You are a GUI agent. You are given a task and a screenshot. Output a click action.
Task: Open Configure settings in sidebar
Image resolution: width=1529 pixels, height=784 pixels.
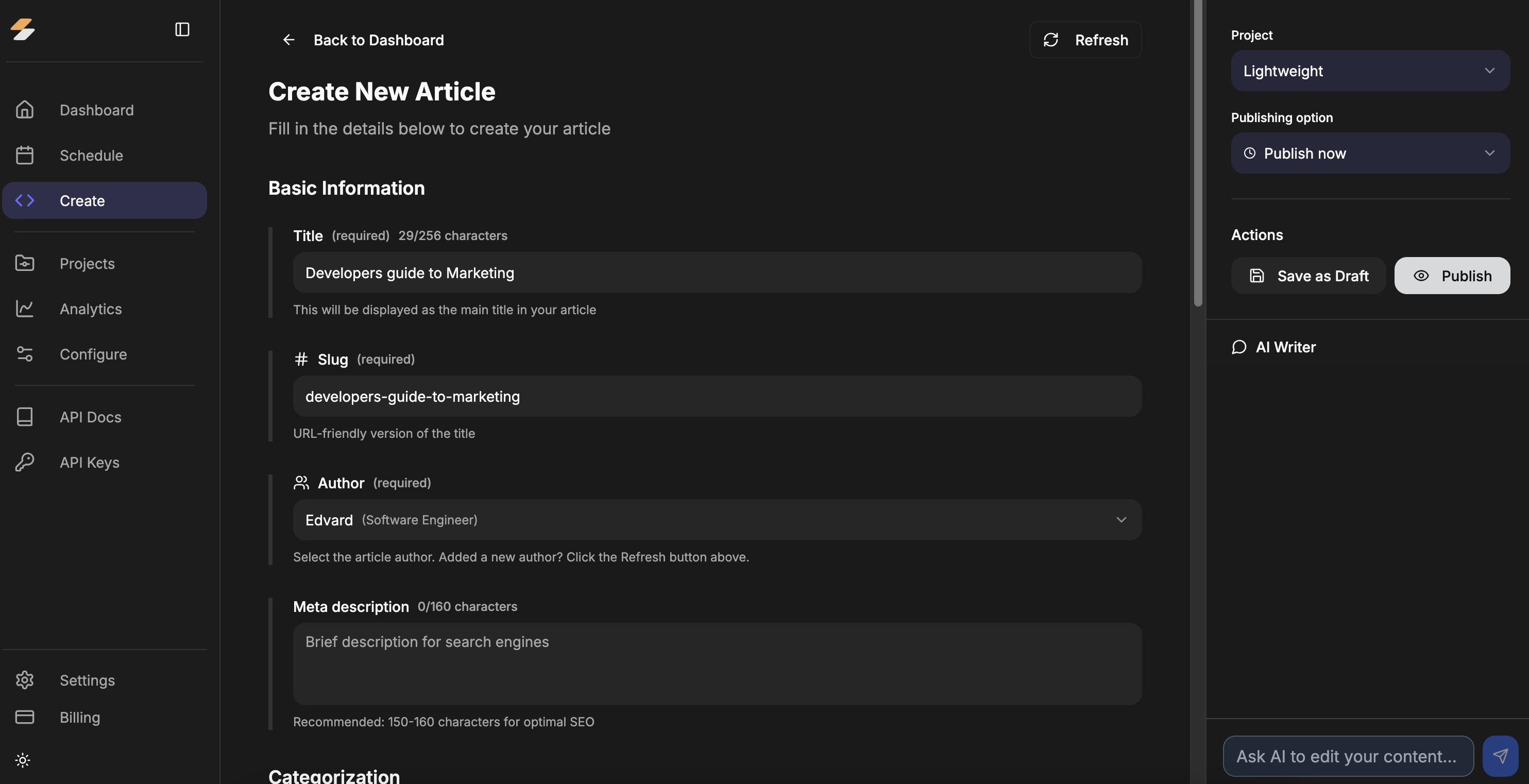[x=93, y=354]
